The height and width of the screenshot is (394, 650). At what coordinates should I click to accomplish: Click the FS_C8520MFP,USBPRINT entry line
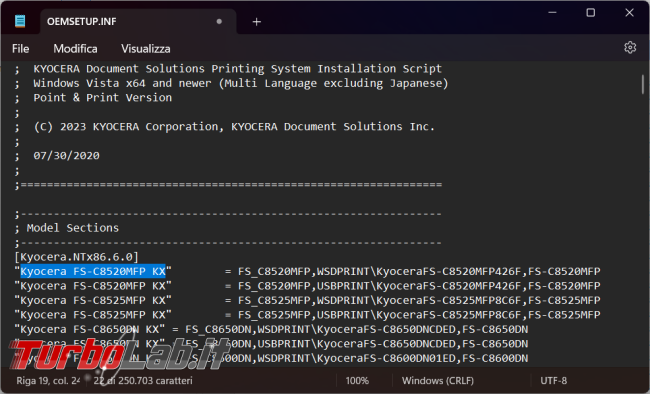tap(307, 286)
